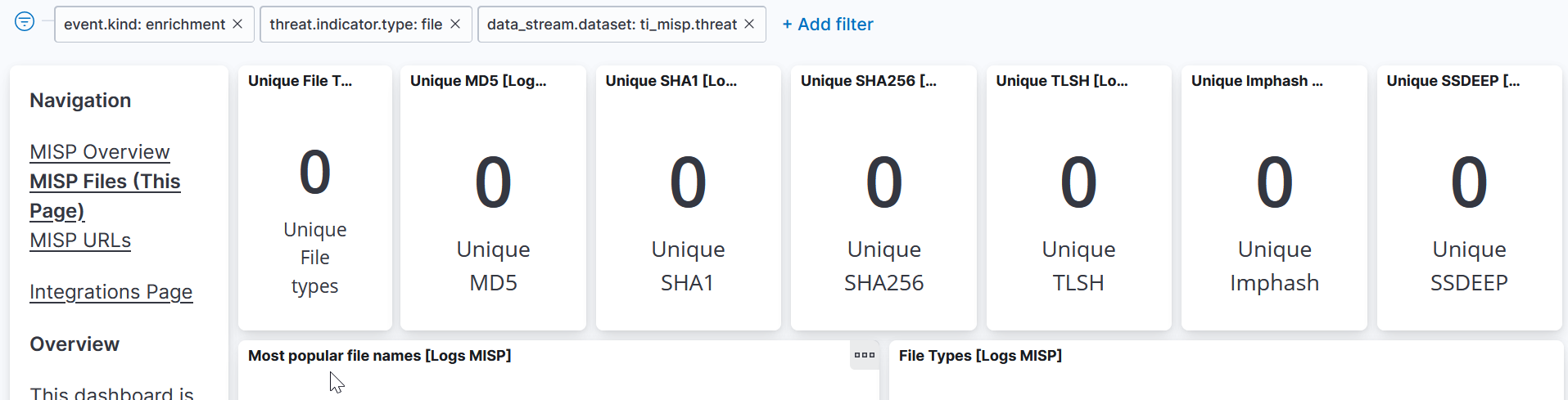Open threat.indicator.type: file filter pill

[355, 25]
